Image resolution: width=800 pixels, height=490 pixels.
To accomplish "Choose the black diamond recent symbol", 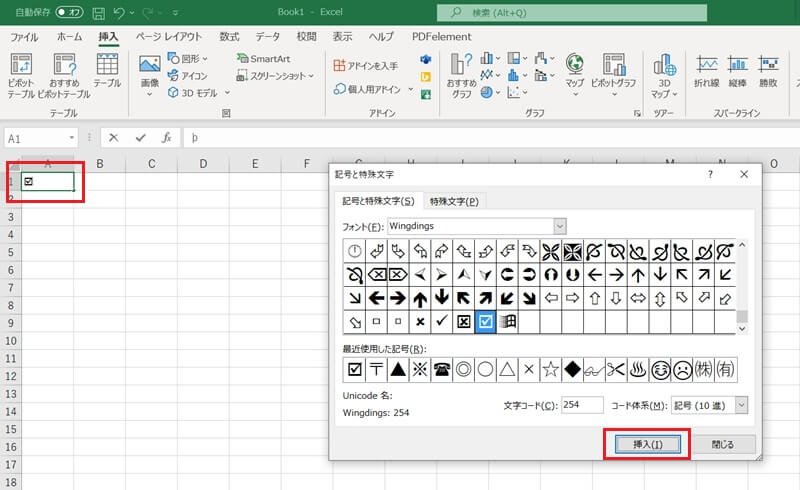I will [x=573, y=369].
